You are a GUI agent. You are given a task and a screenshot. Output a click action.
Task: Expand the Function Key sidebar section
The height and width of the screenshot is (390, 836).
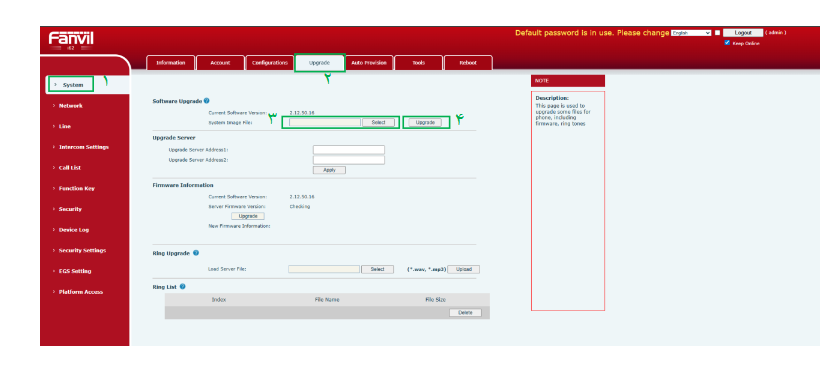click(76, 188)
